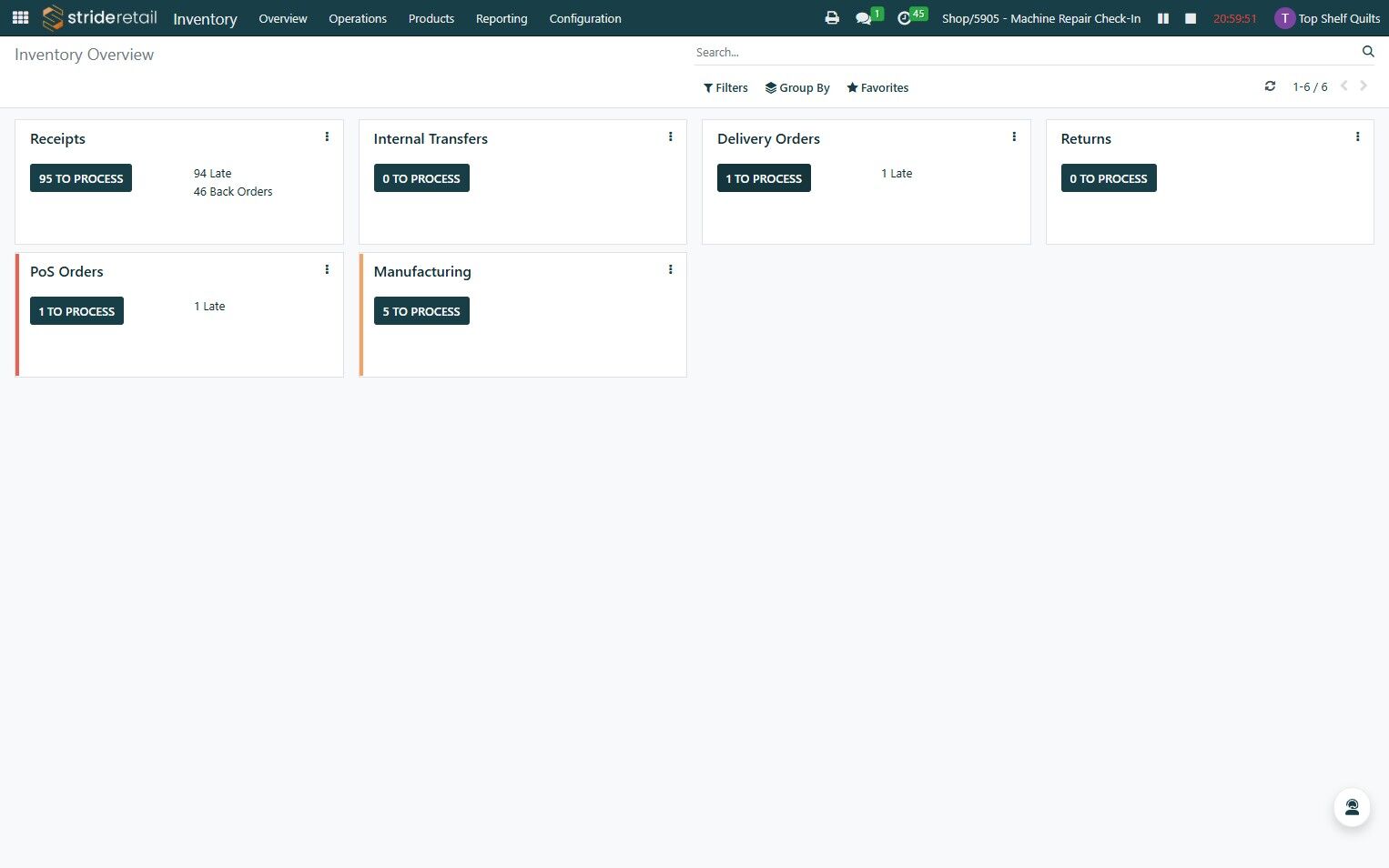This screenshot has height=868, width=1389.
Task: Expand the Filters dropdown
Action: point(725,88)
